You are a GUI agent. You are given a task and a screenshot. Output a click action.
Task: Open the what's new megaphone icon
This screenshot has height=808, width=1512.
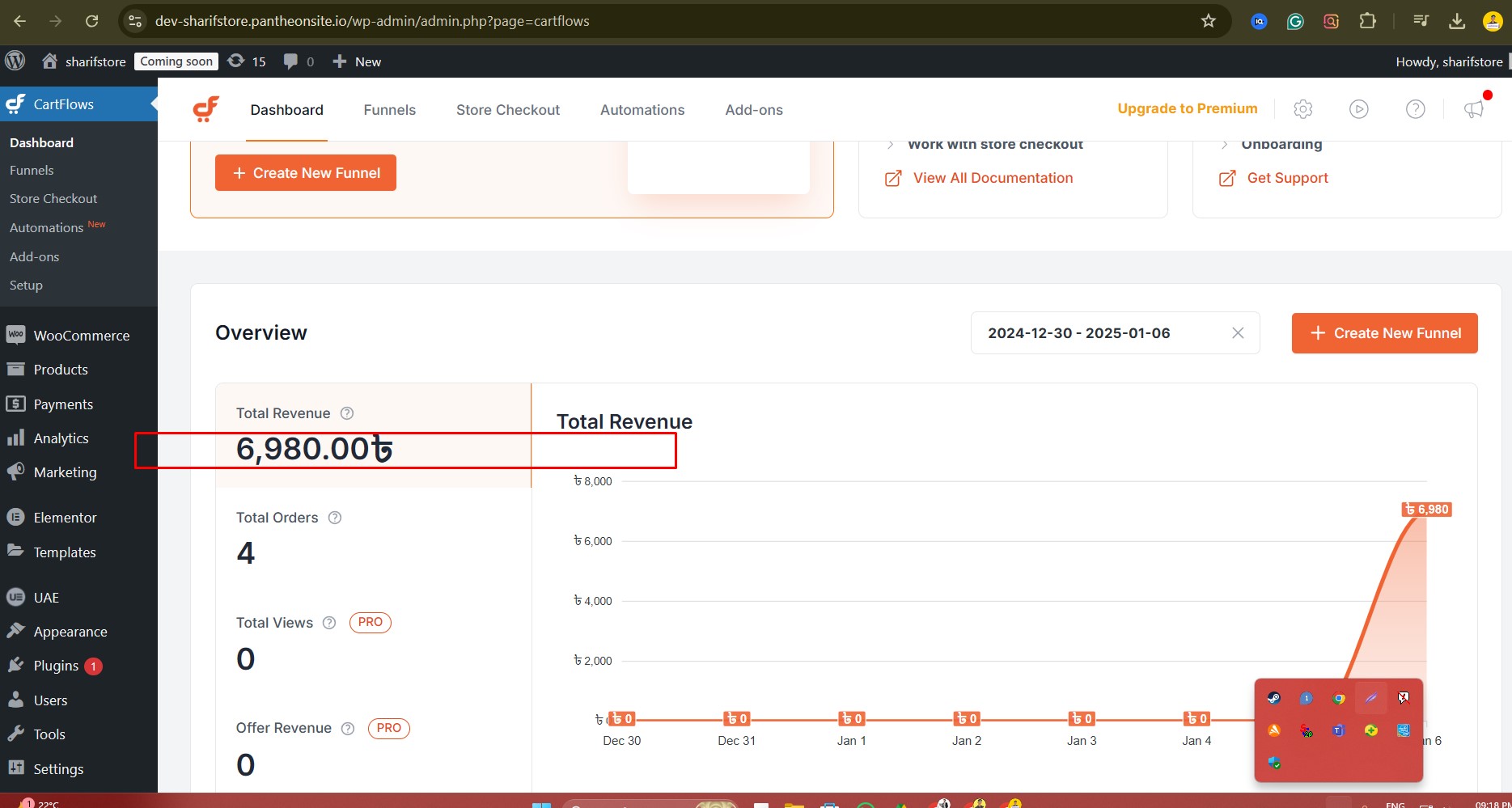(1474, 109)
